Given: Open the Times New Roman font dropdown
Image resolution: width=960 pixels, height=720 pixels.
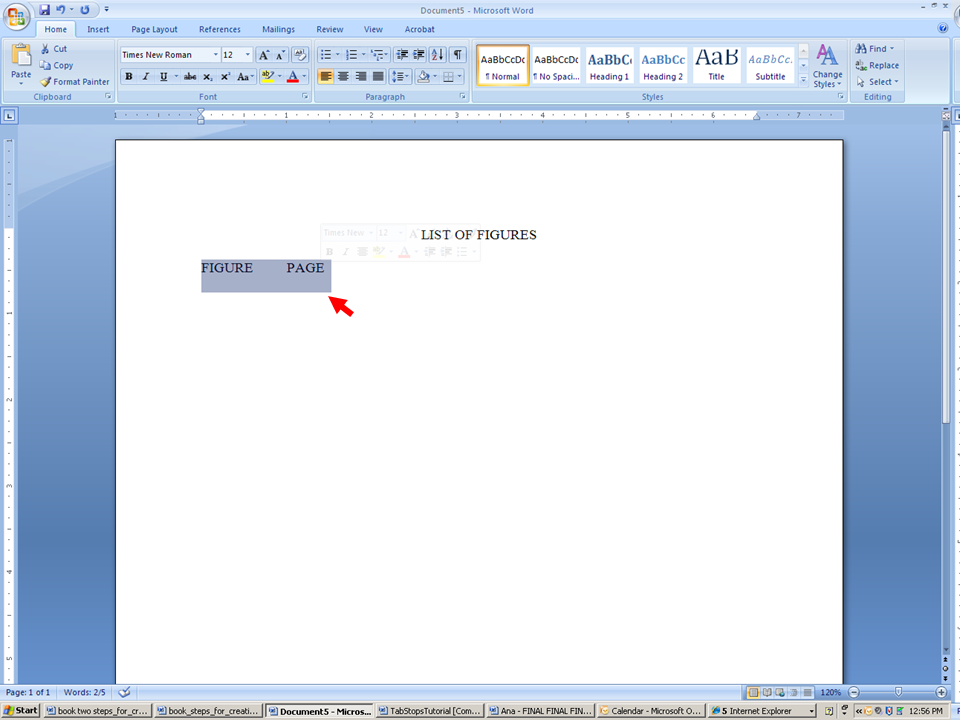Looking at the screenshot, I should pos(216,55).
